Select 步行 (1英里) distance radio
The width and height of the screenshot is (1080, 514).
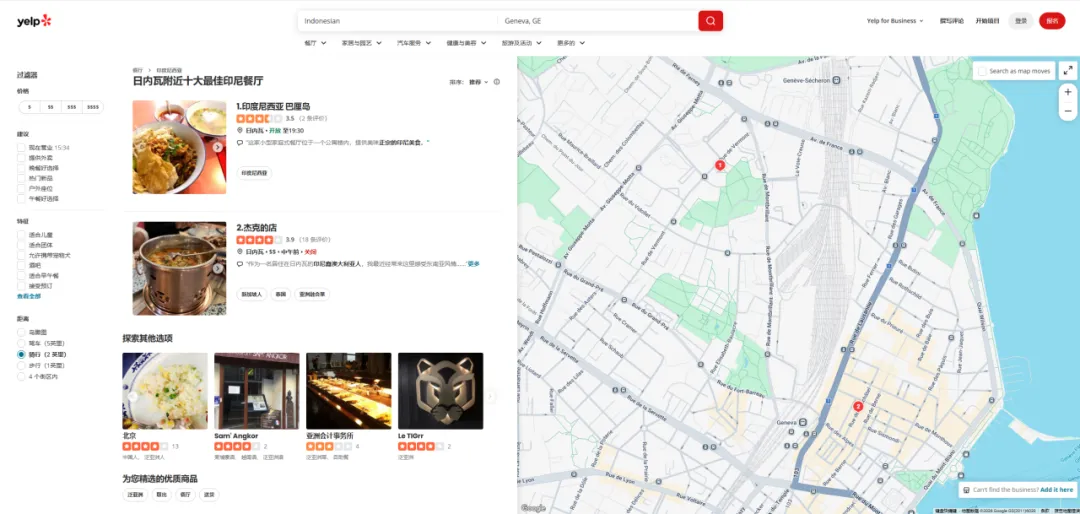[21, 365]
